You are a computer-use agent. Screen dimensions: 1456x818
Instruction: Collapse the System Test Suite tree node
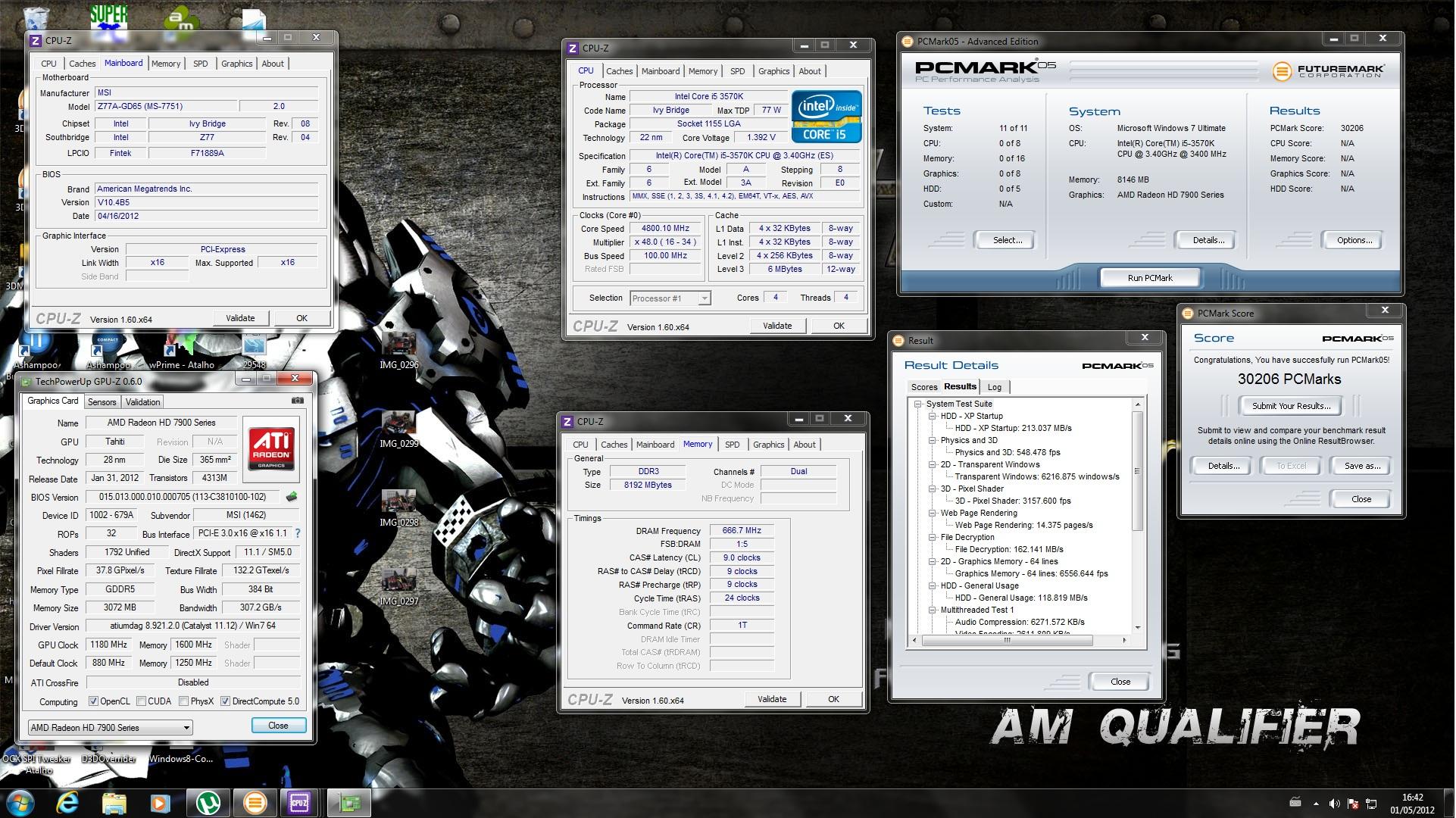(x=918, y=404)
